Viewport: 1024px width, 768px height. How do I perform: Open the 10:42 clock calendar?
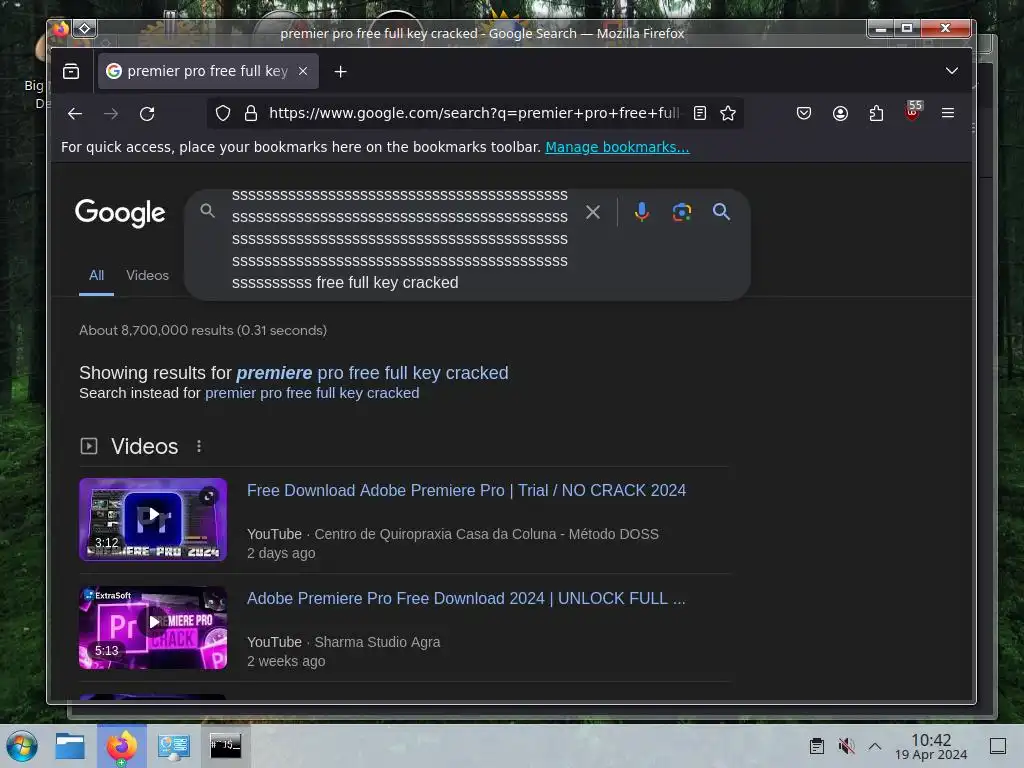coord(931,746)
